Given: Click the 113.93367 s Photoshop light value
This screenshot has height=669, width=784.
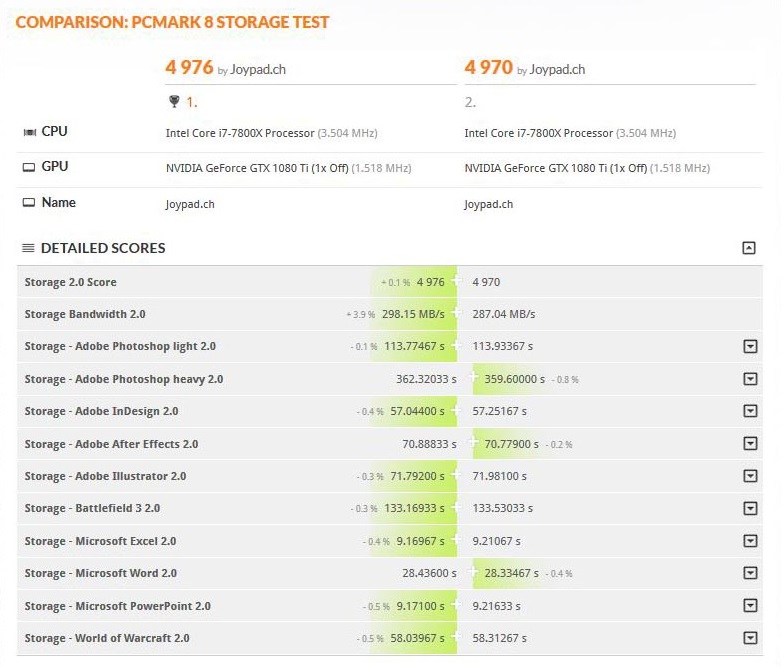Looking at the screenshot, I should point(502,346).
